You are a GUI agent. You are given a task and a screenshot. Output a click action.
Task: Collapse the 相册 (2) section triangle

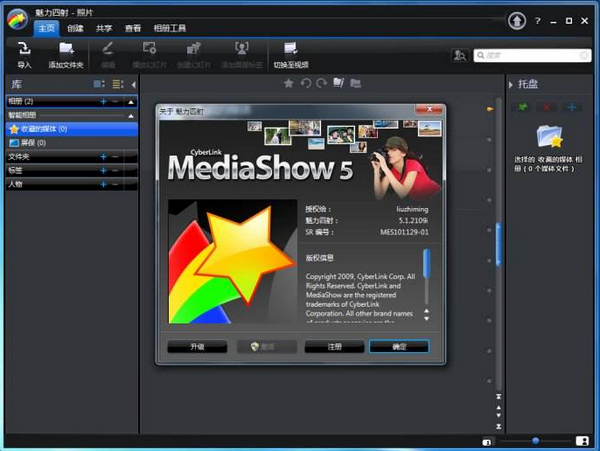tap(131, 102)
